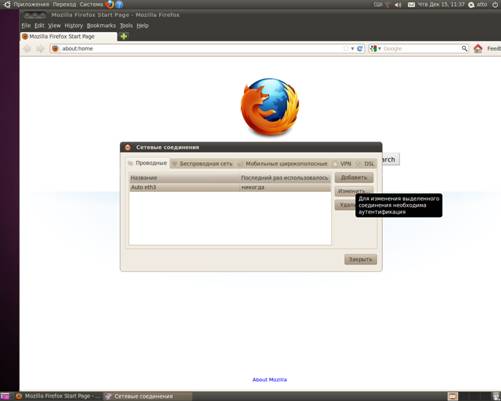Click the Изменить button
The image size is (501, 401).
pos(351,191)
